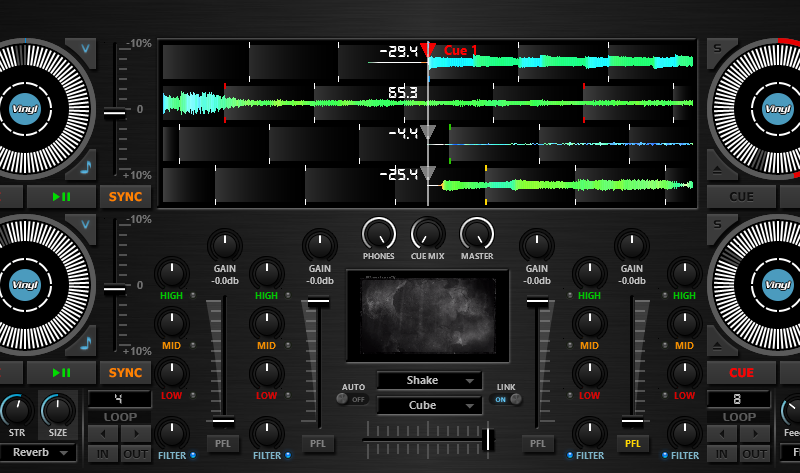800x473 pixels.
Task: Click the leftmost channel volume fader handle
Action: point(223,422)
